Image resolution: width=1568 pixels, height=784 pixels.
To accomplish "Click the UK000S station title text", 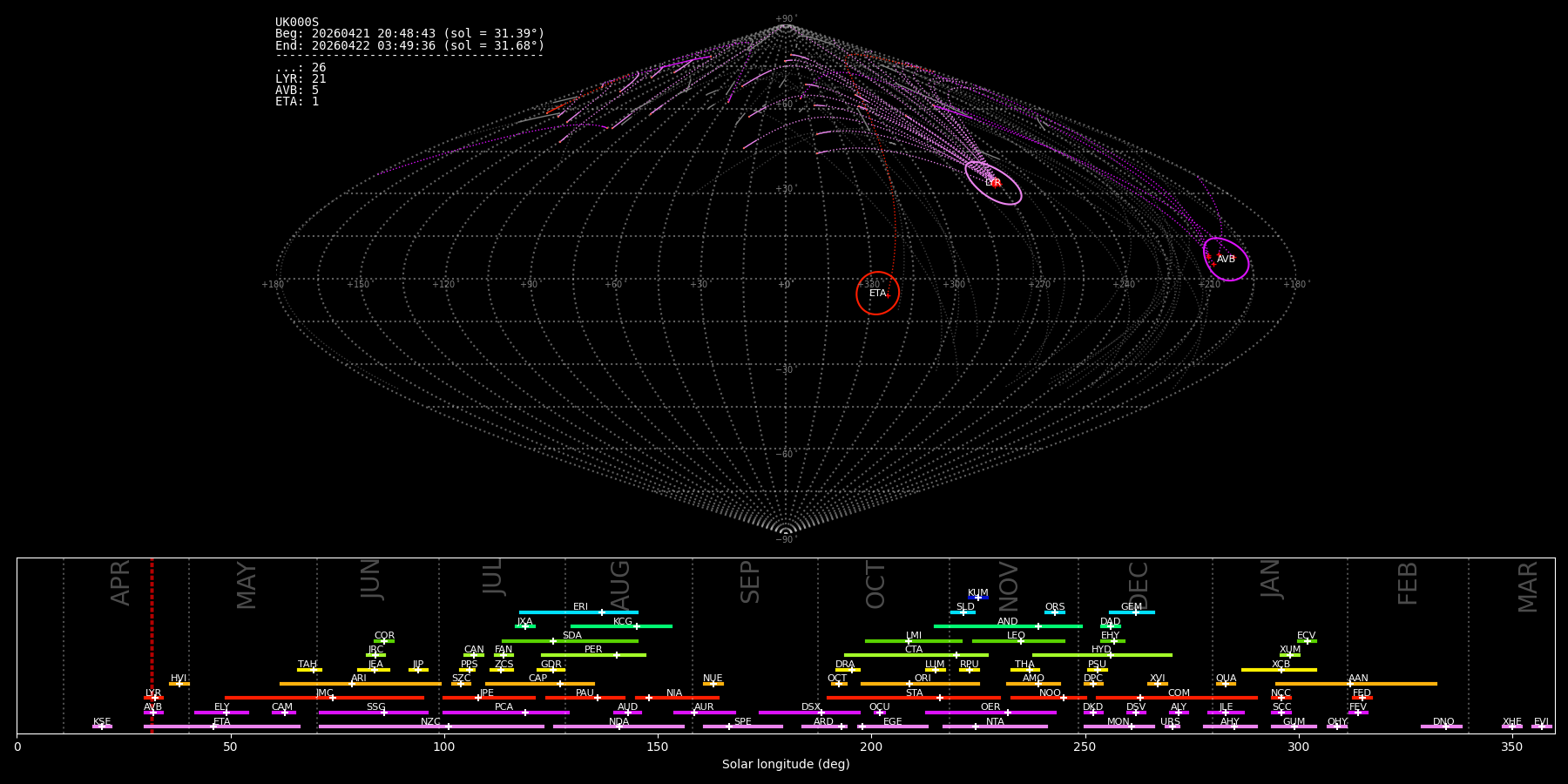I will 297,23.
